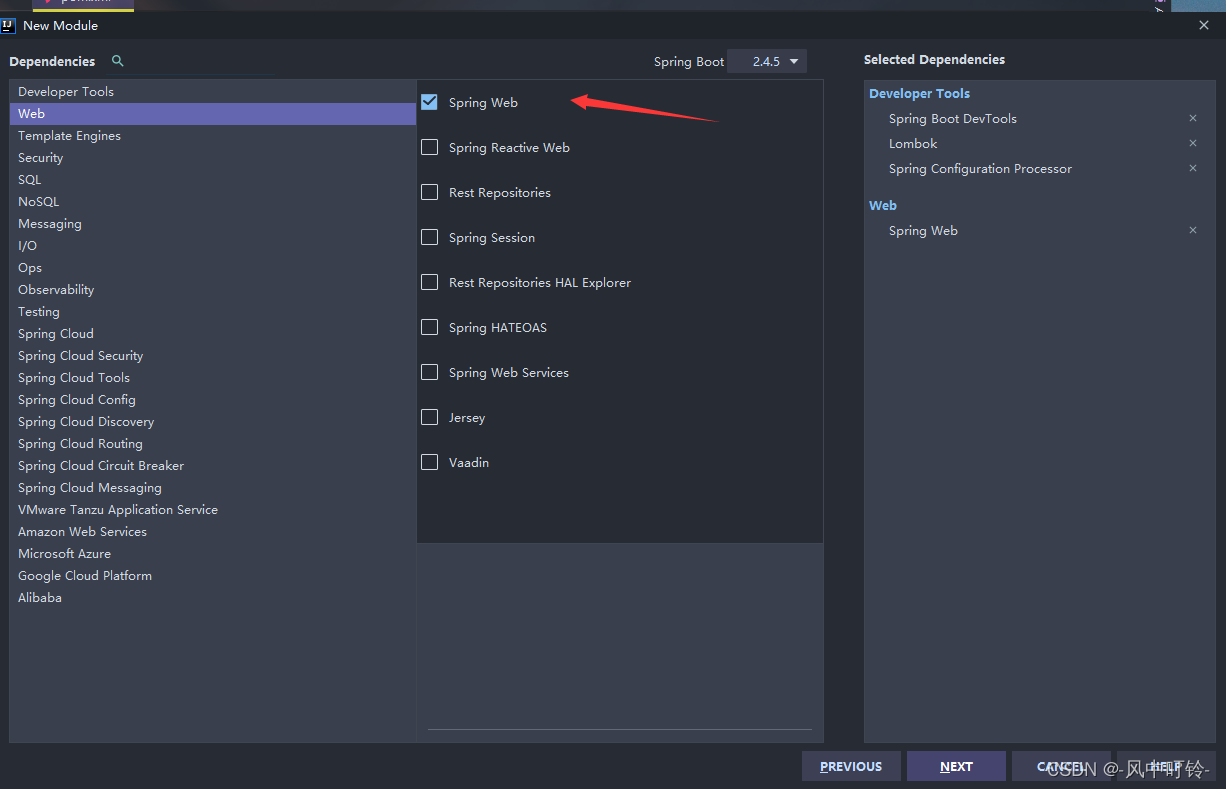Click Spring Configuration Processor in selected list
Screen dimensions: 1226x789
point(980,168)
